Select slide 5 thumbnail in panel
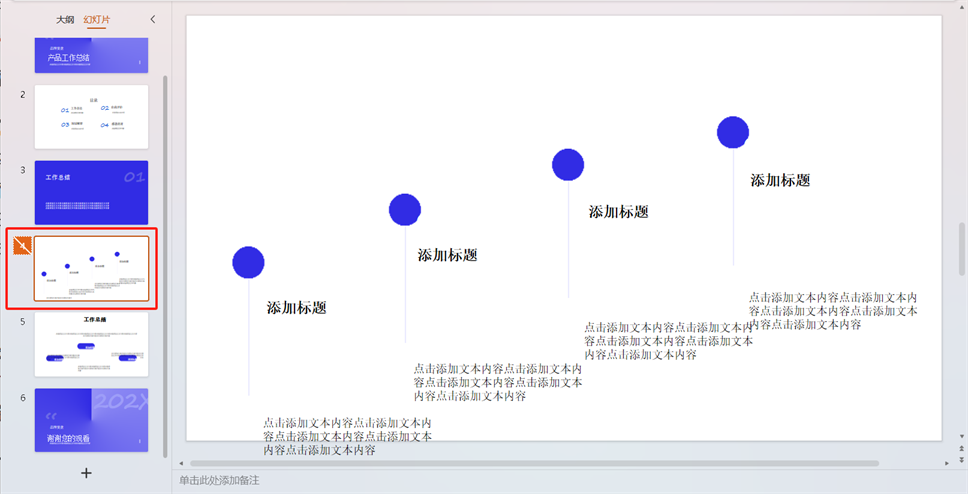968x494 pixels. click(91, 344)
